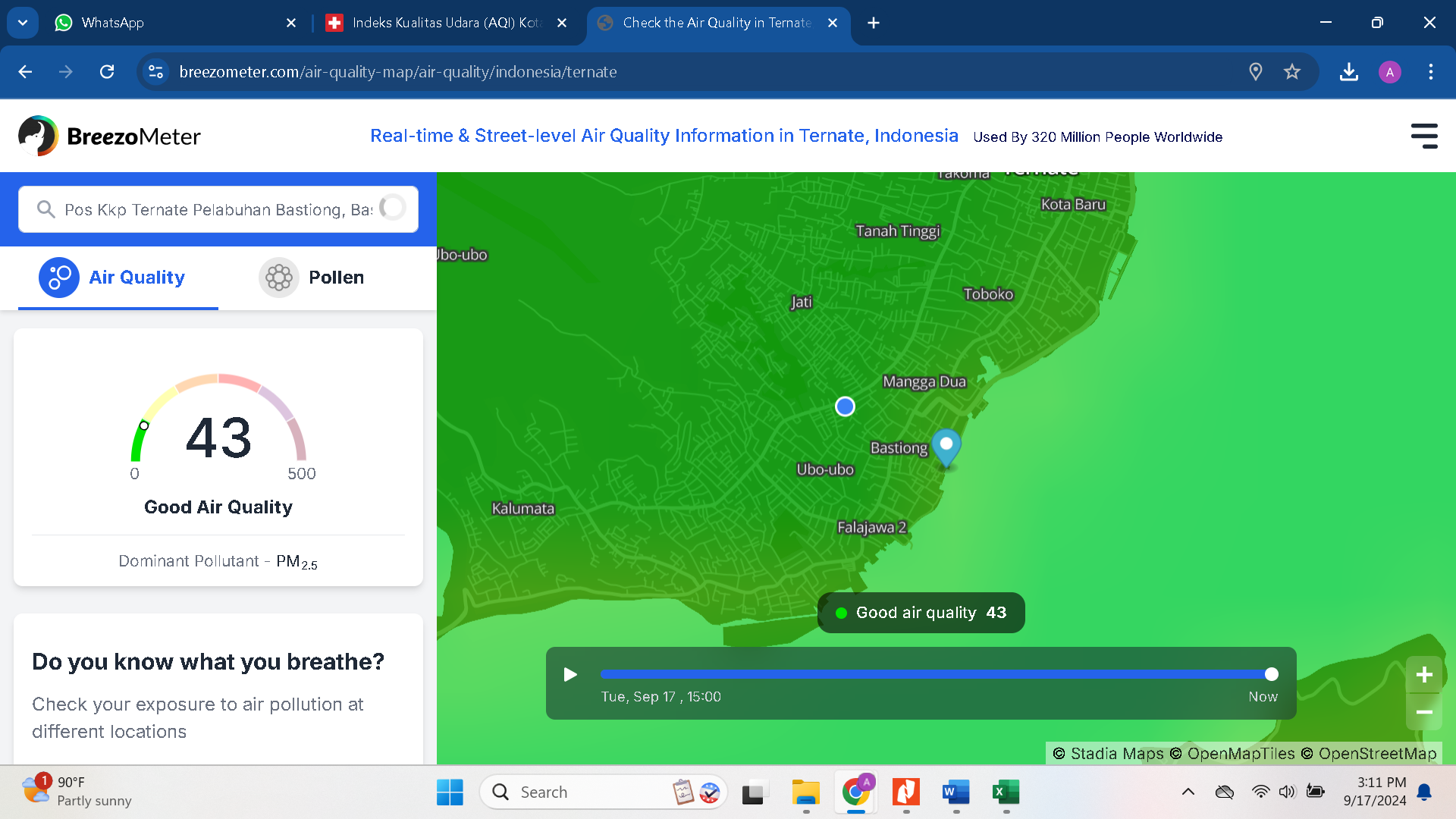
Task: Click the volume speaker icon in tray
Action: [x=1287, y=792]
